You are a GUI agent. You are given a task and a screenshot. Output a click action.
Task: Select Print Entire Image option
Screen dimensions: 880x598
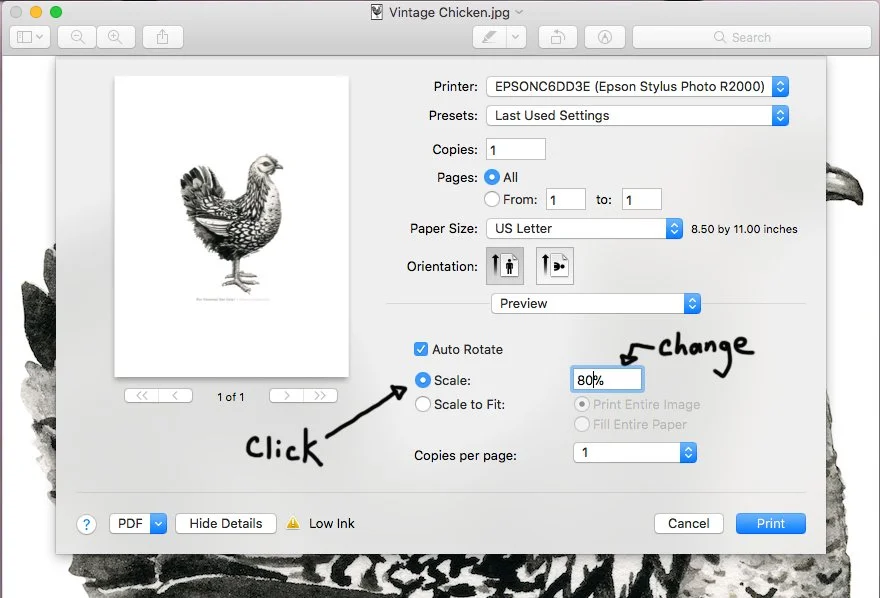point(582,404)
